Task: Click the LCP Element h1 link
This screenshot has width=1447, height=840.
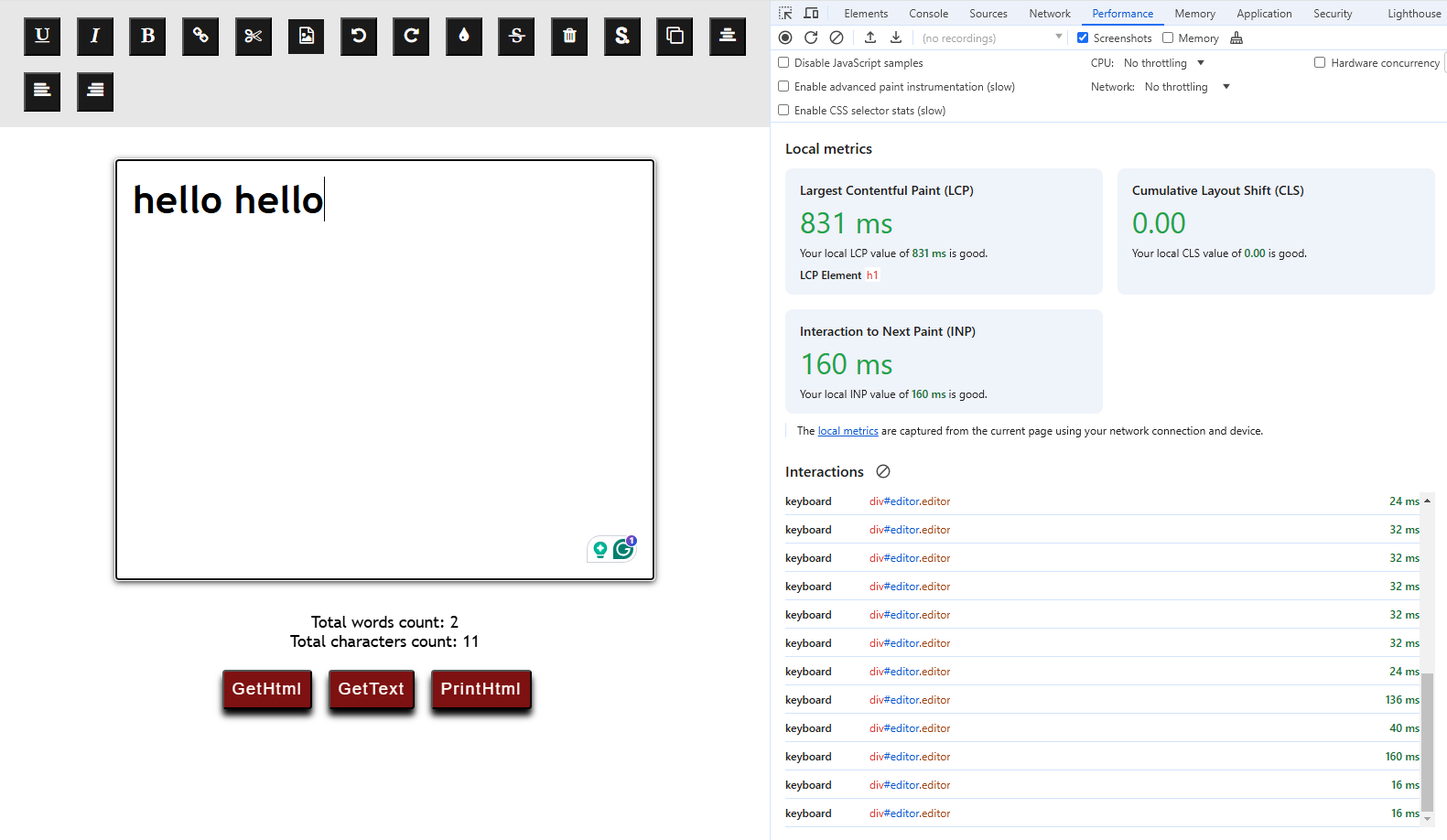Action: click(x=872, y=275)
